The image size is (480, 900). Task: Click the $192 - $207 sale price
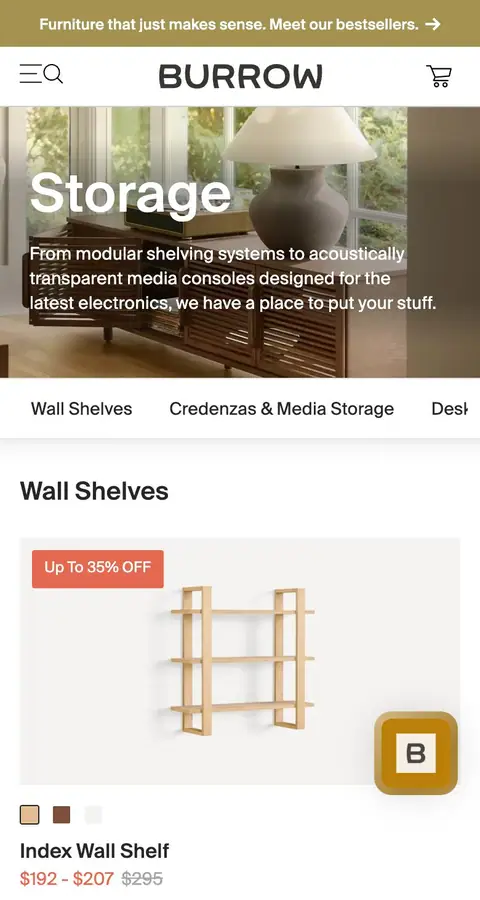pos(67,878)
